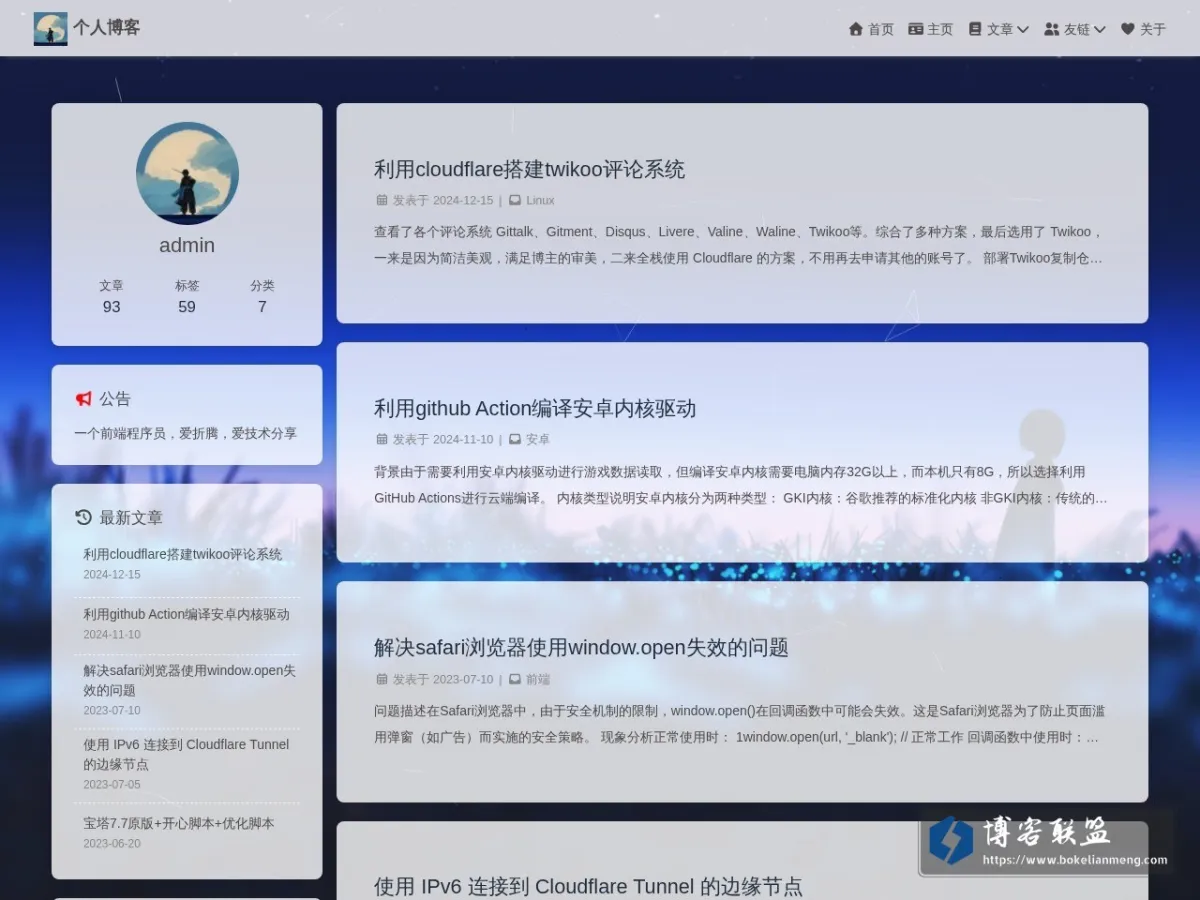Screen dimensions: 1200x900
Task: Click the twikoo post excerpt starting 查看了各个评论系统
Action: pyautogui.click(x=741, y=244)
